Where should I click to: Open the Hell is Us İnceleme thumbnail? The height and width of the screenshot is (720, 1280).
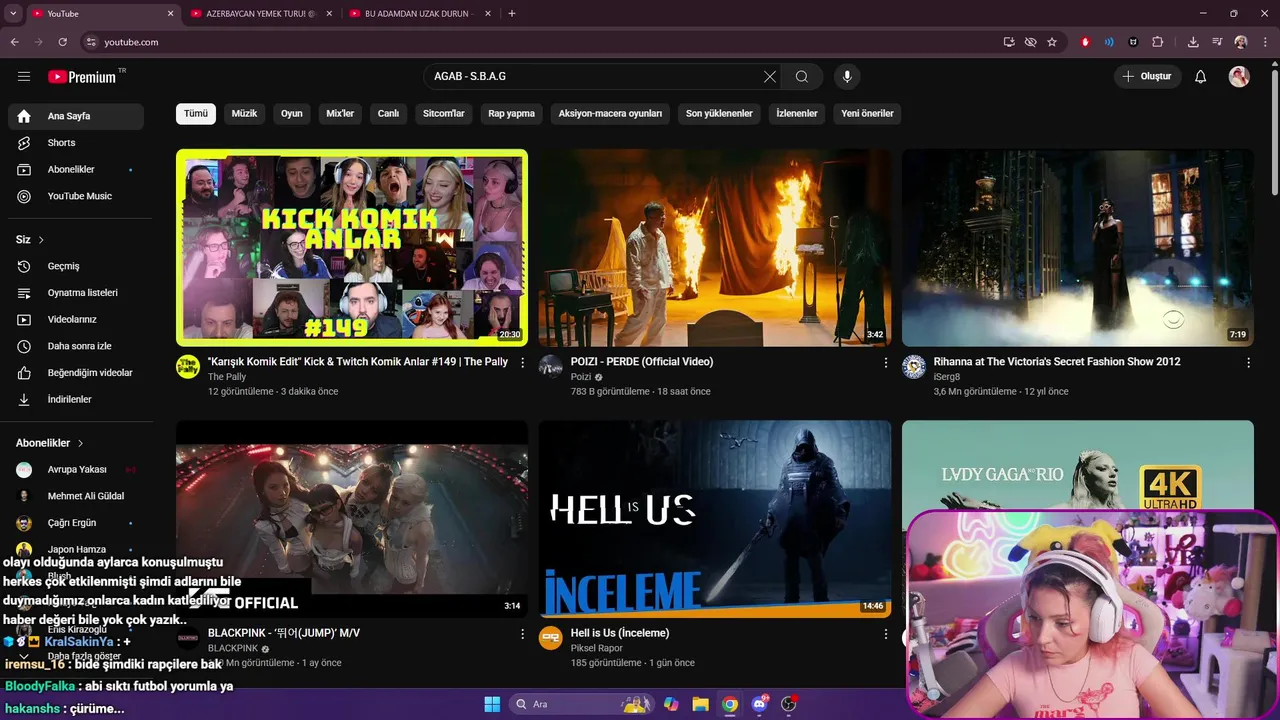click(x=715, y=519)
